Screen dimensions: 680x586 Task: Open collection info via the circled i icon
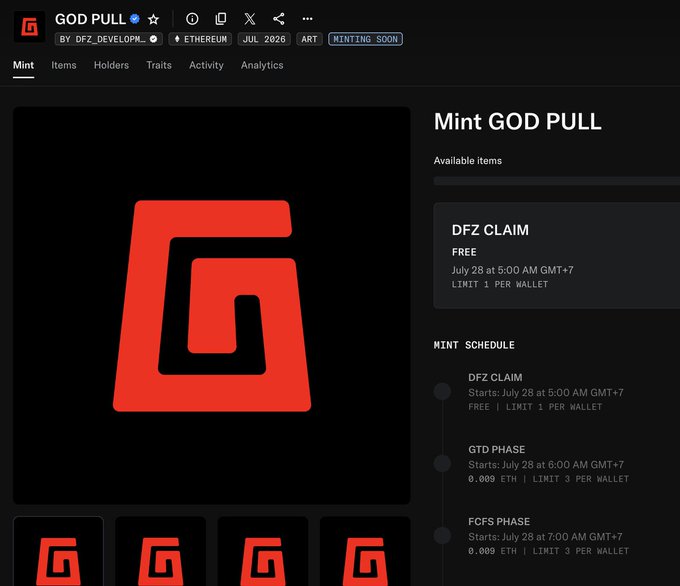click(x=192, y=19)
